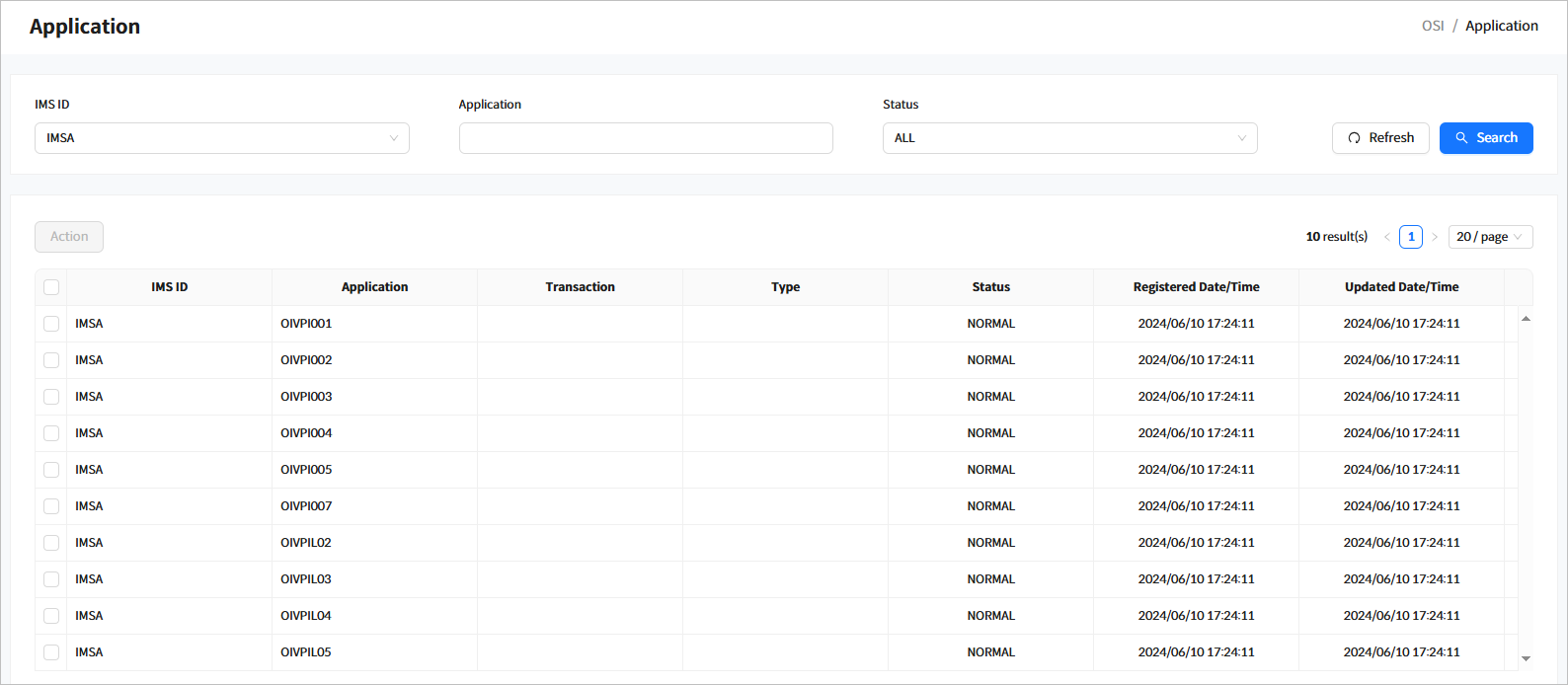Click the table scroll down arrow
Screen dimensions: 1568x685
1526,658
